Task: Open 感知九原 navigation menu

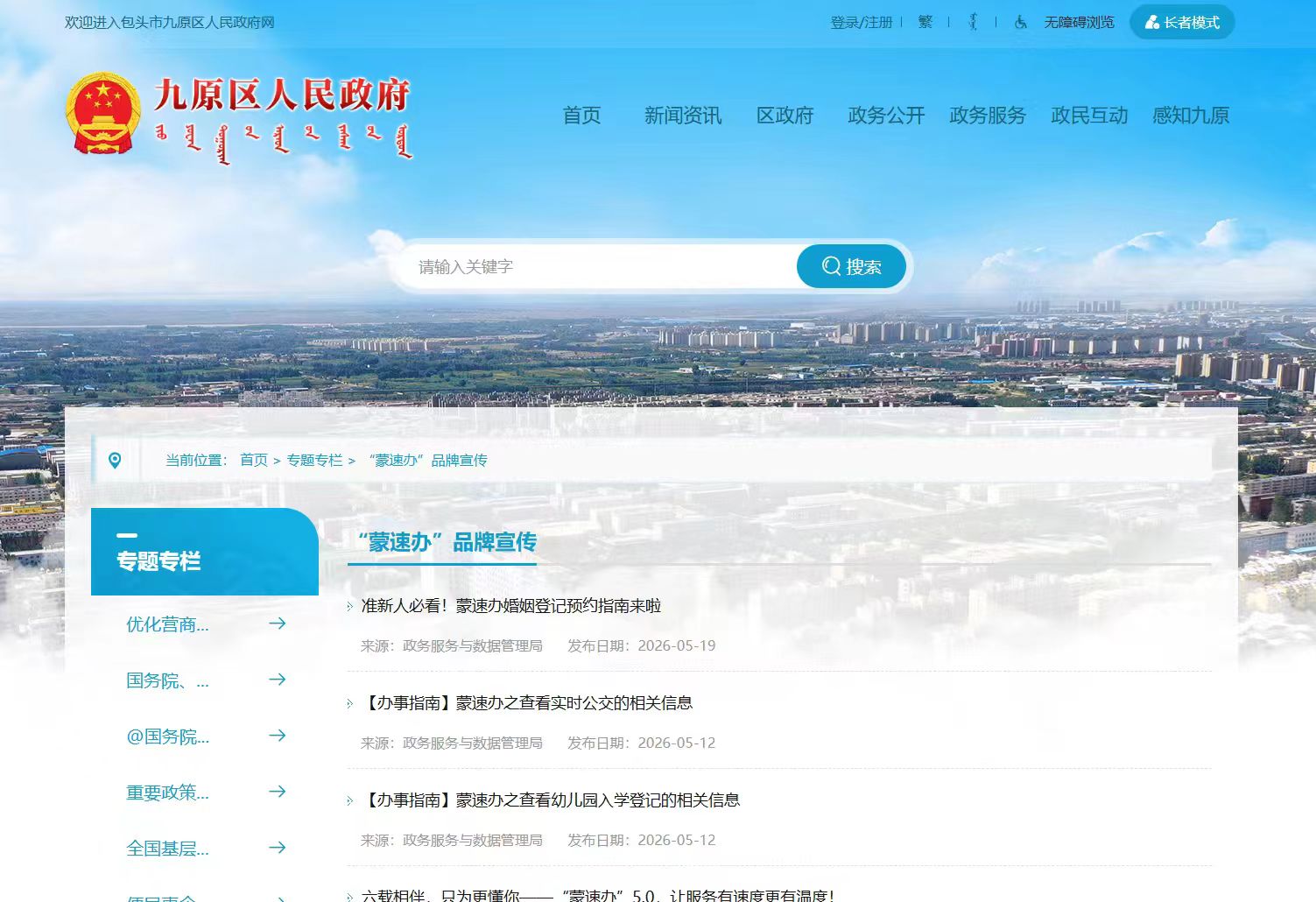Action: (x=1191, y=116)
